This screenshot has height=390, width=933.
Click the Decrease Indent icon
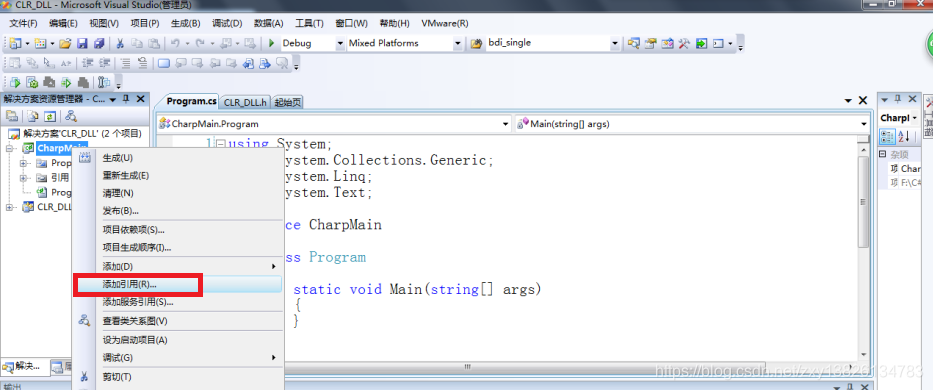point(87,63)
